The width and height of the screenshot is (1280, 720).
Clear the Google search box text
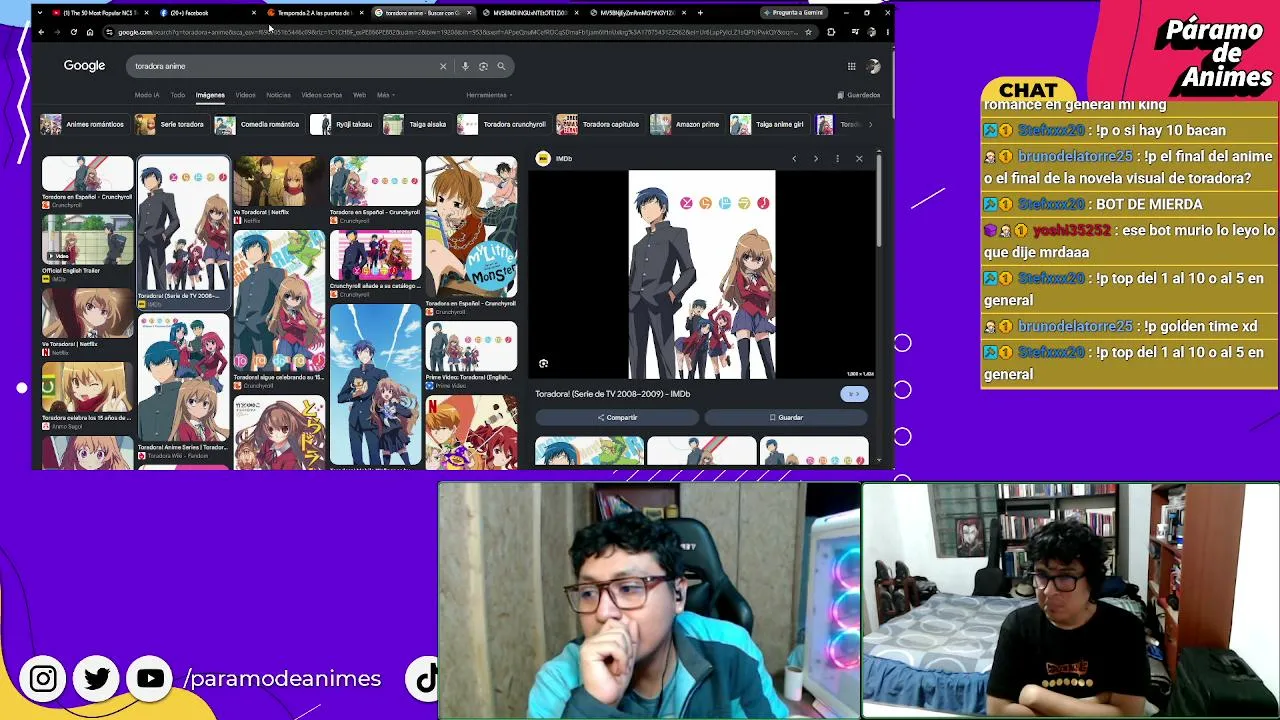pyautogui.click(x=443, y=66)
